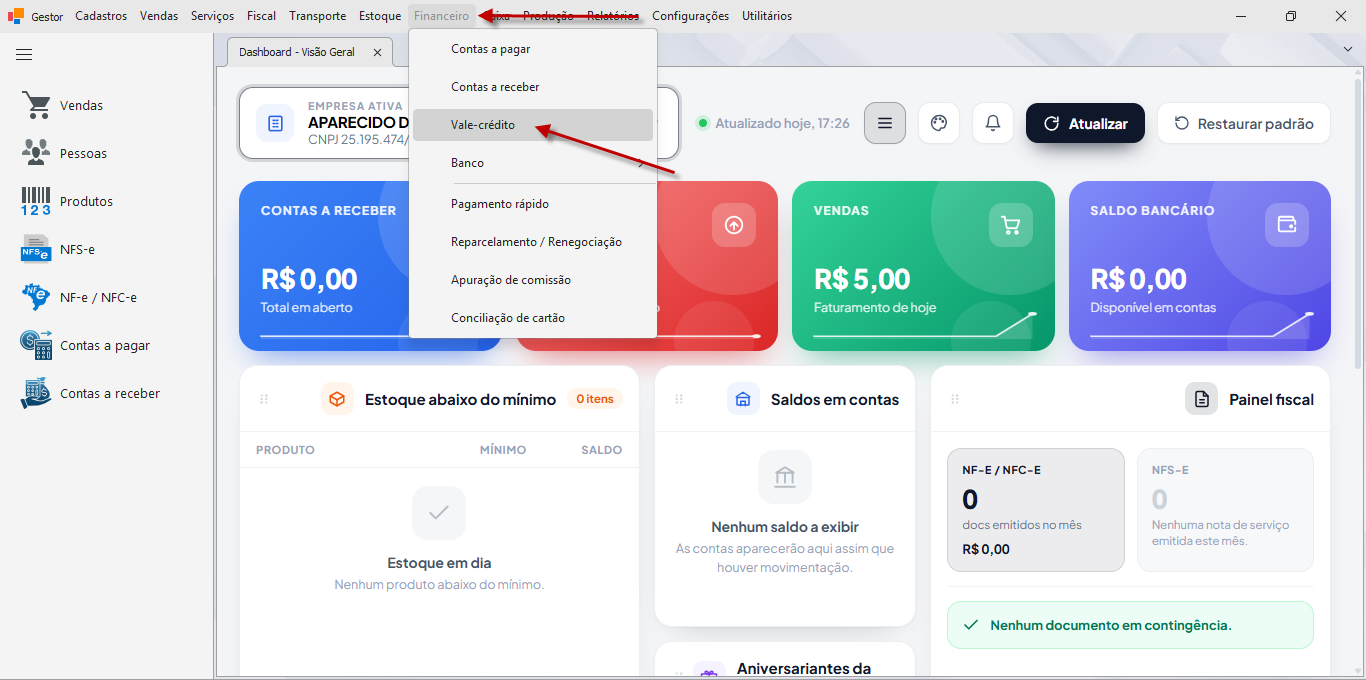
Task: Open NF-e / NFC-e in the sidebar
Action: (x=79, y=297)
